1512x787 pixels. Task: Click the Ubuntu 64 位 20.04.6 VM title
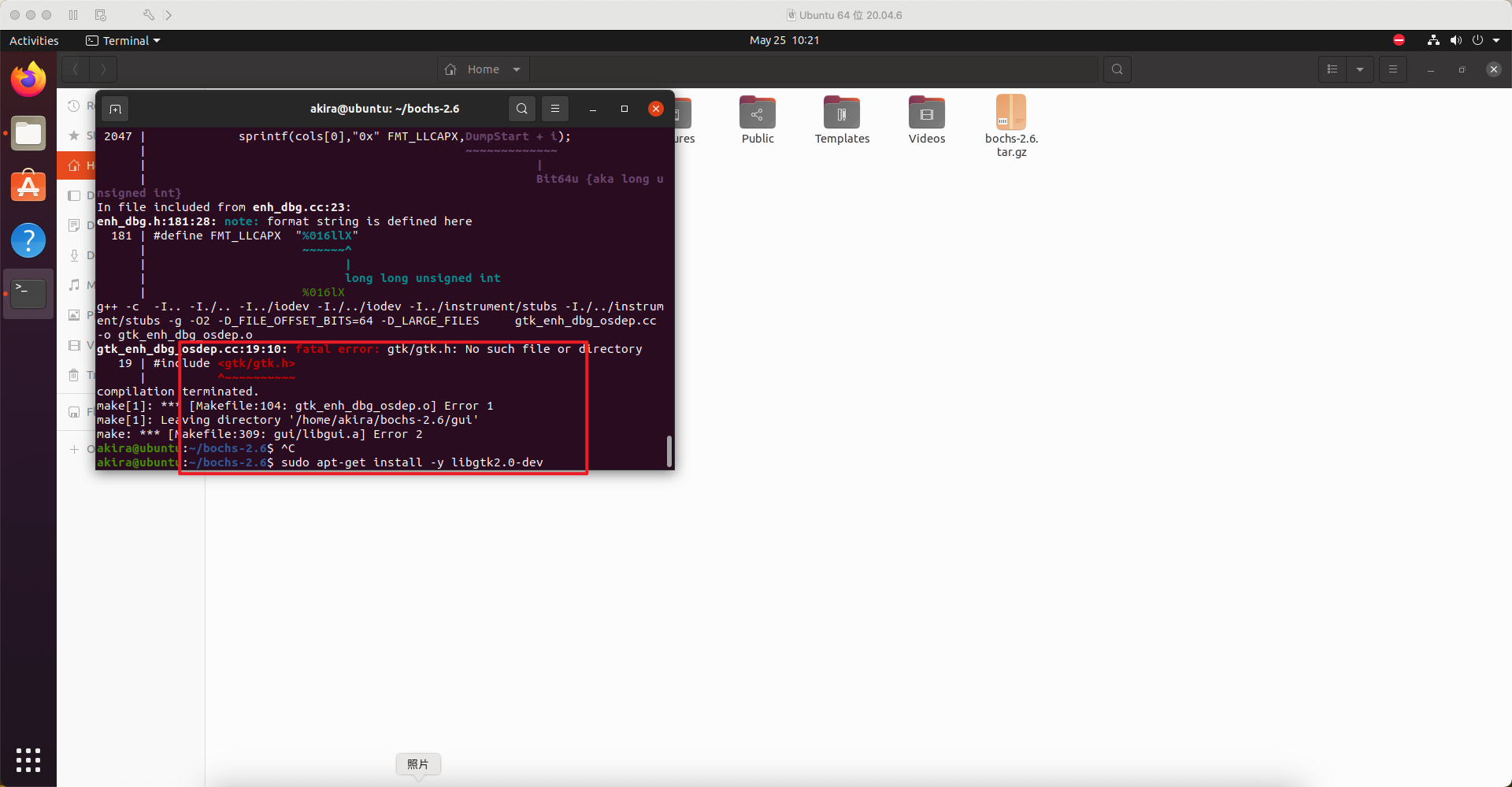point(850,15)
